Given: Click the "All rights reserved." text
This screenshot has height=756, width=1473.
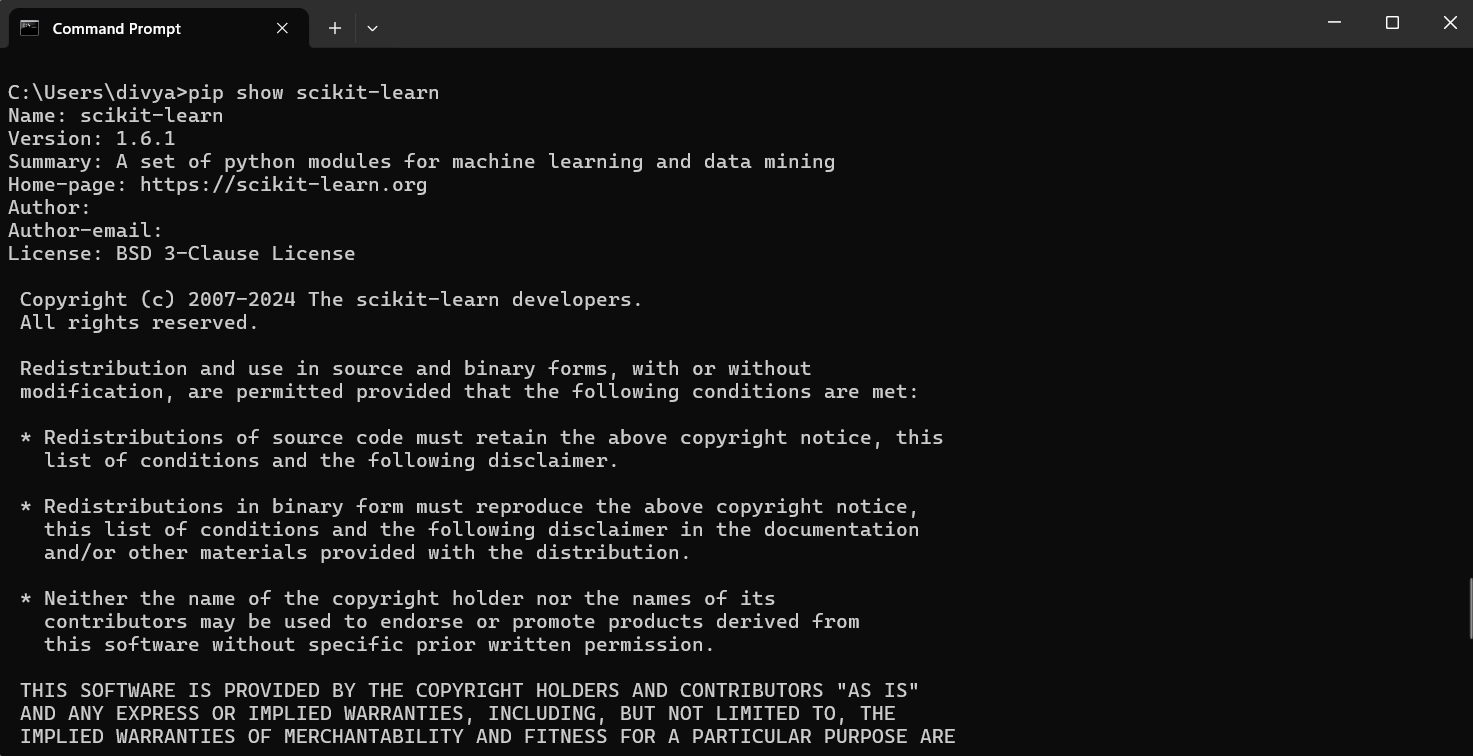Looking at the screenshot, I should (139, 322).
